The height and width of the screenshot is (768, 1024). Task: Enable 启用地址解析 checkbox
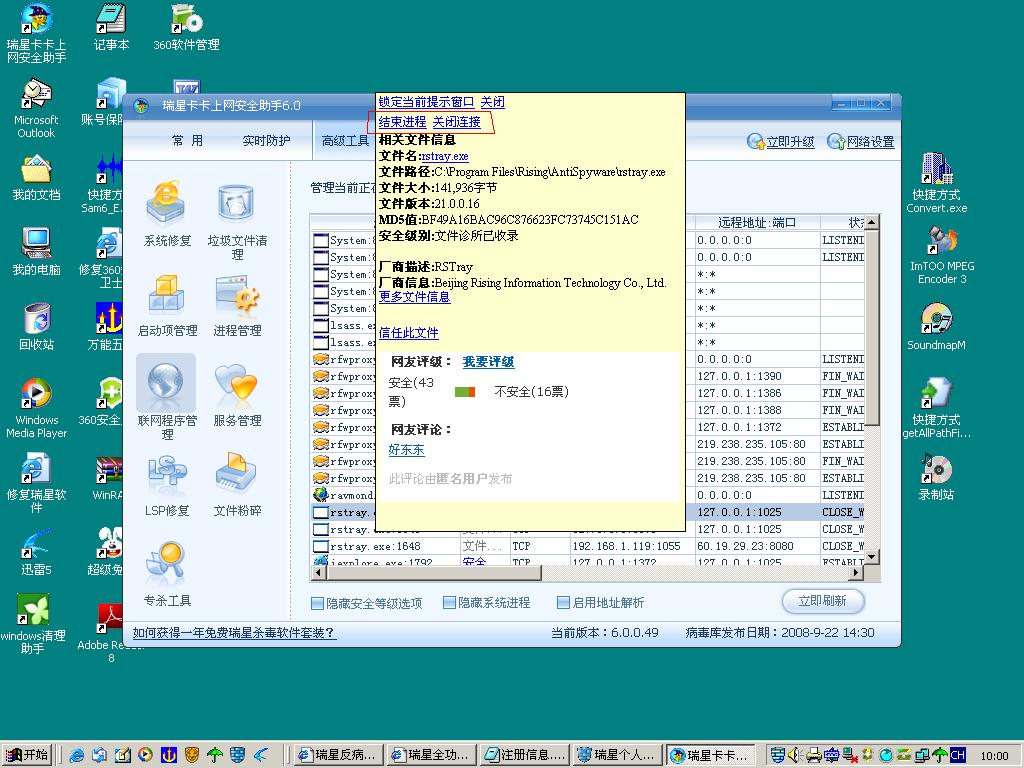563,602
